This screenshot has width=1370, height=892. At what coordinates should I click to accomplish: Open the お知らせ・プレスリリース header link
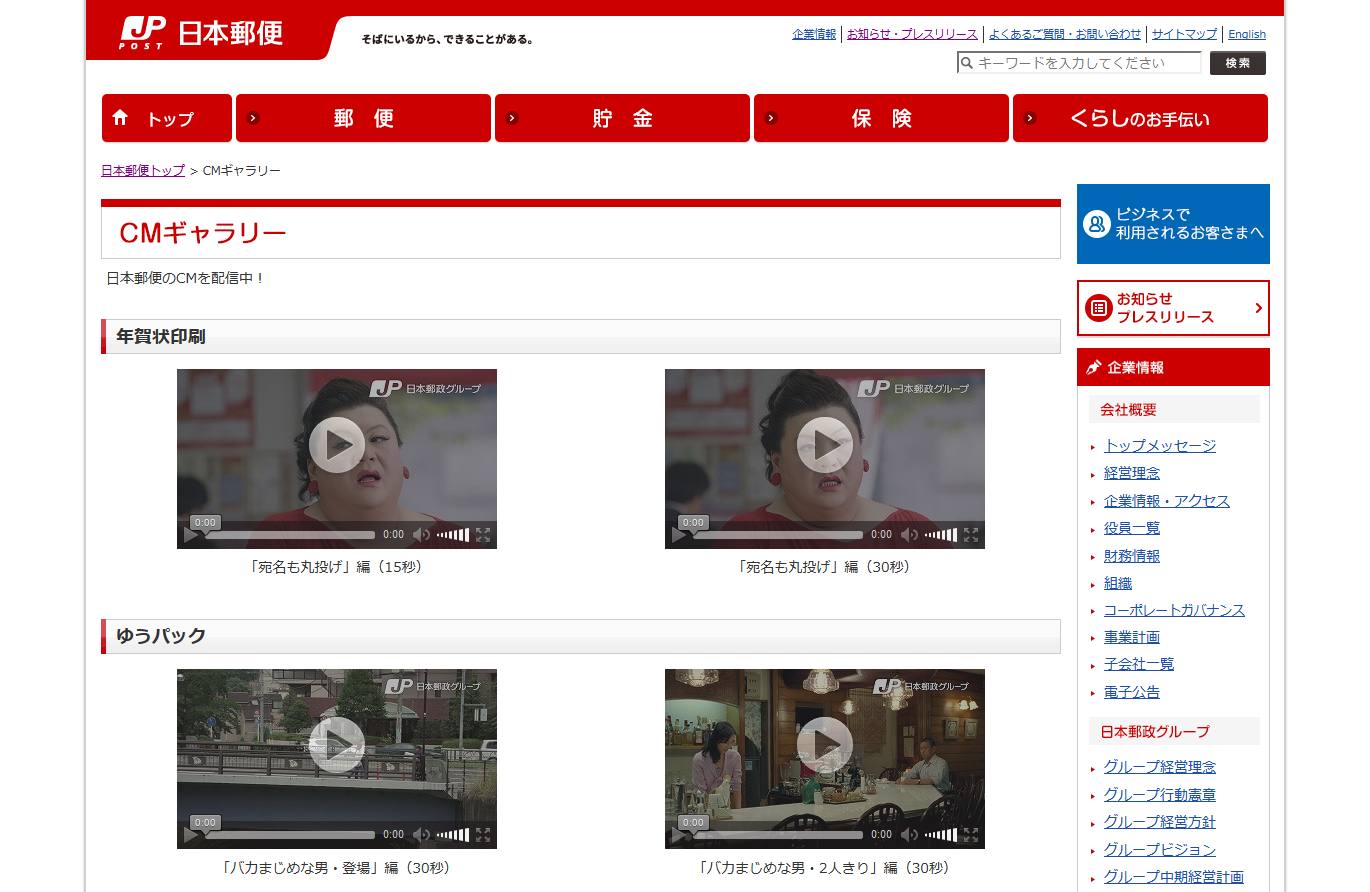(912, 34)
